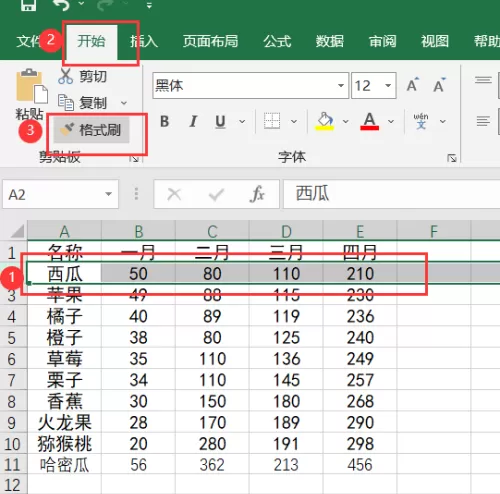
Task: Expand the 复制 dropdown arrow
Action: (x=124, y=103)
